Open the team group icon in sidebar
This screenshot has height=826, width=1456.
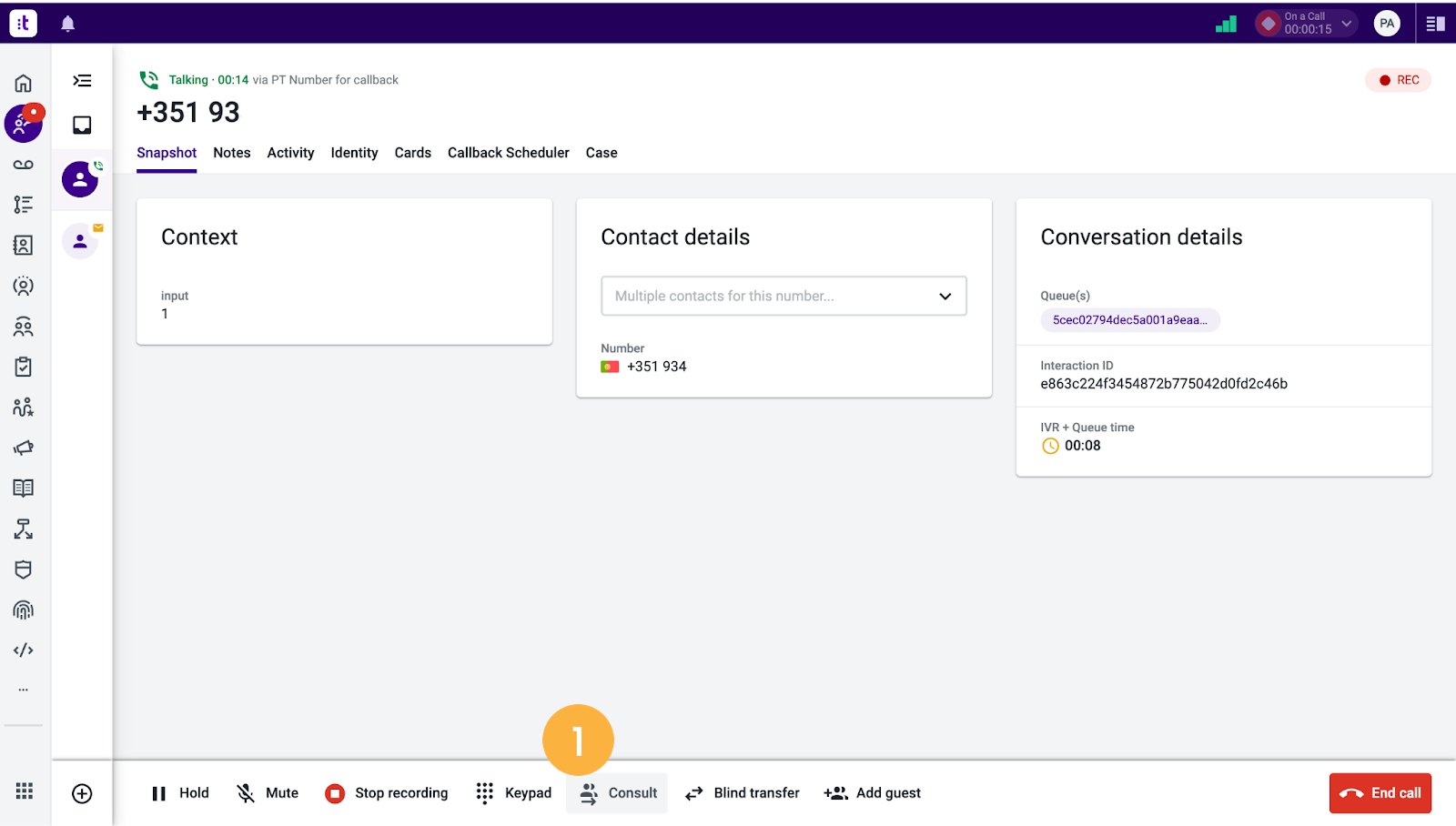coord(24,327)
